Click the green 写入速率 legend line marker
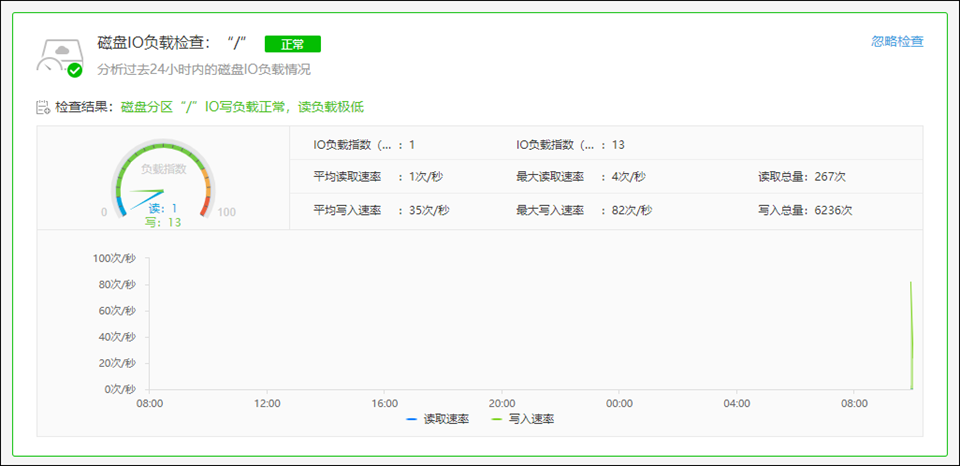This screenshot has width=960, height=466. coord(498,419)
